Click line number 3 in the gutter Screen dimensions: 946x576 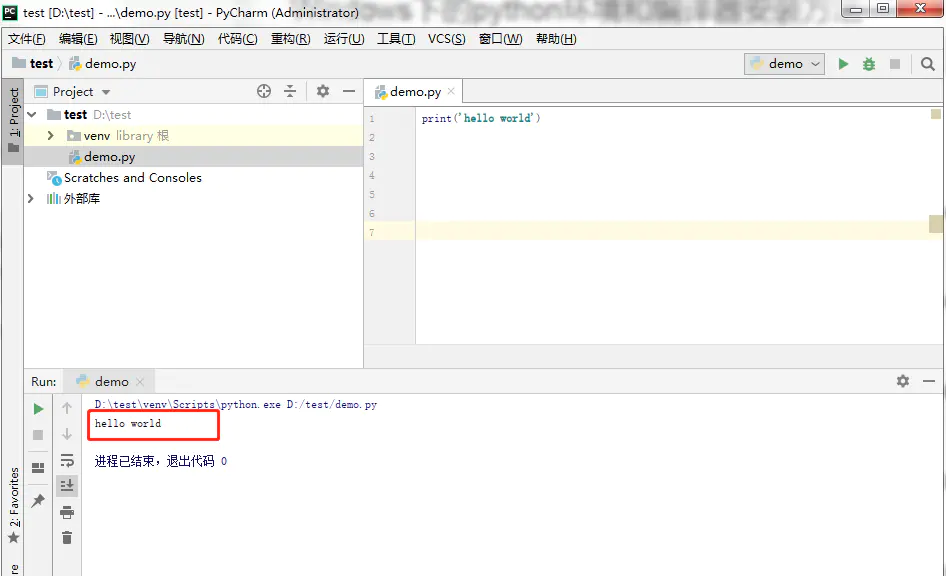pyautogui.click(x=372, y=156)
